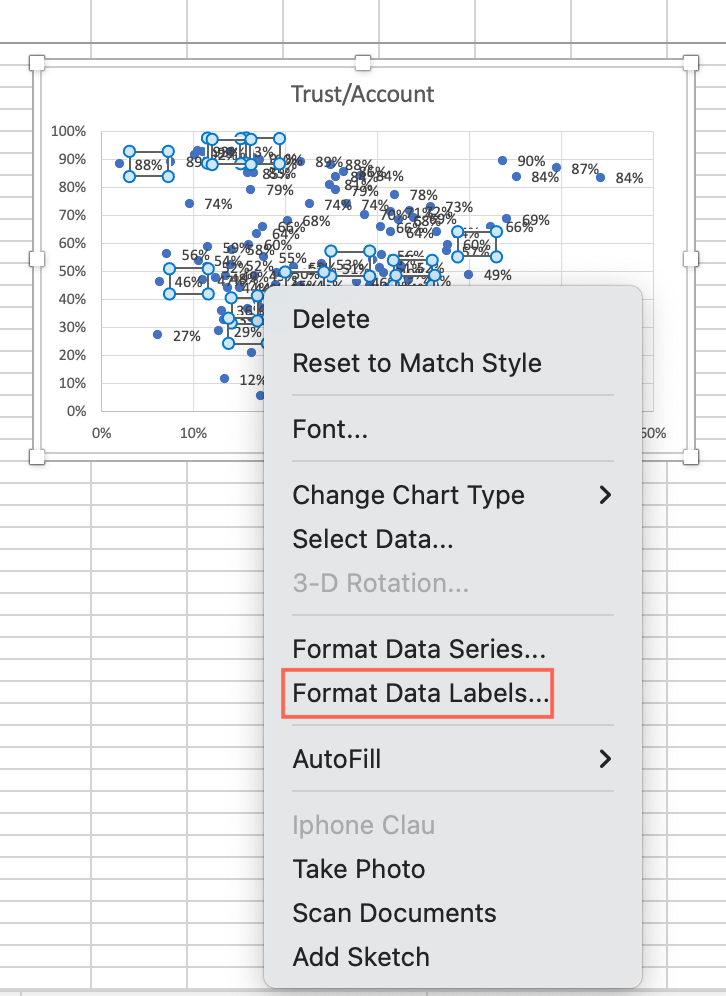Open the Font... dialog entry
Viewport: 726px width, 996px height.
coord(330,429)
